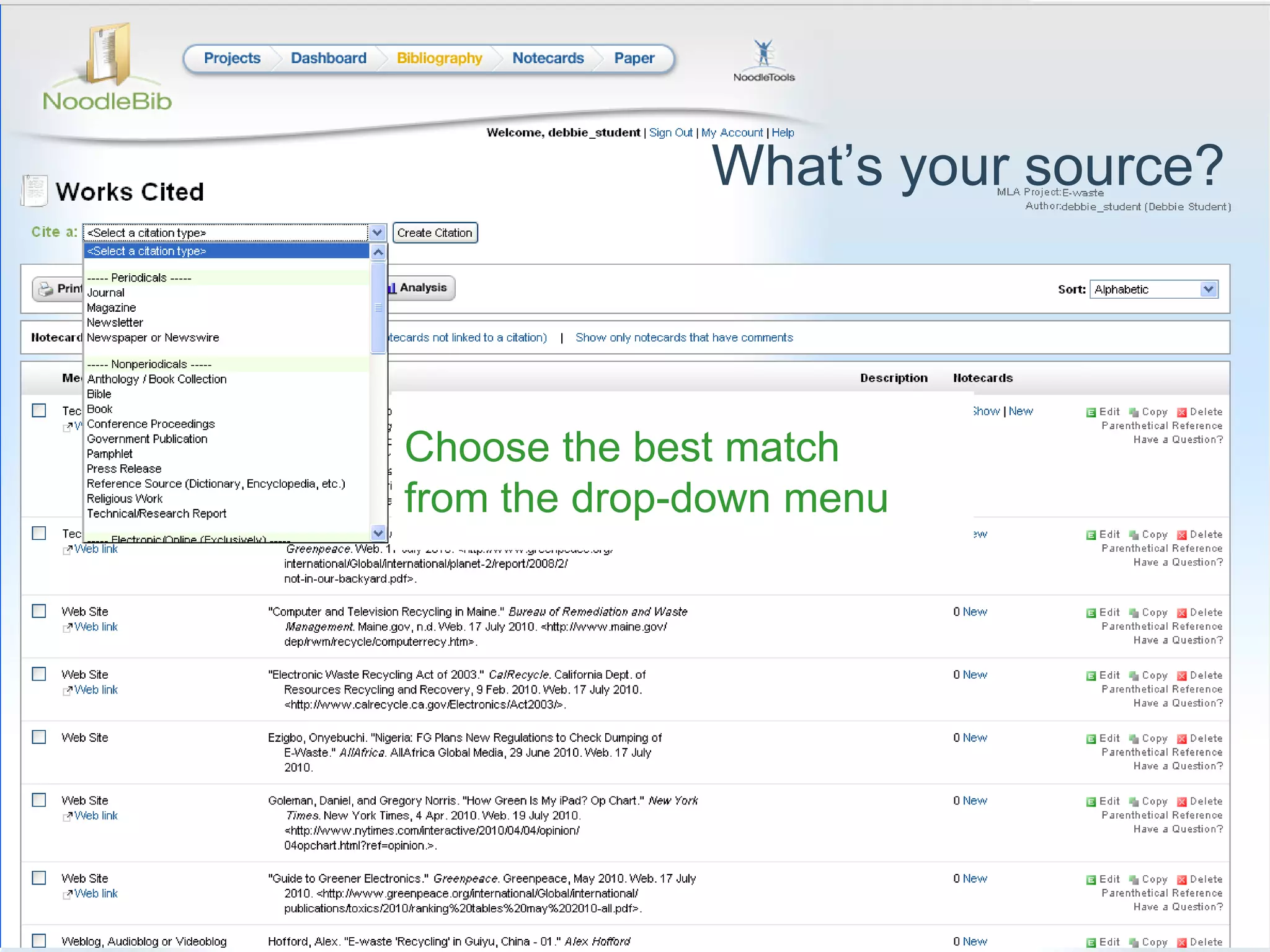Select Newspaper or Newswire option

[x=153, y=337]
